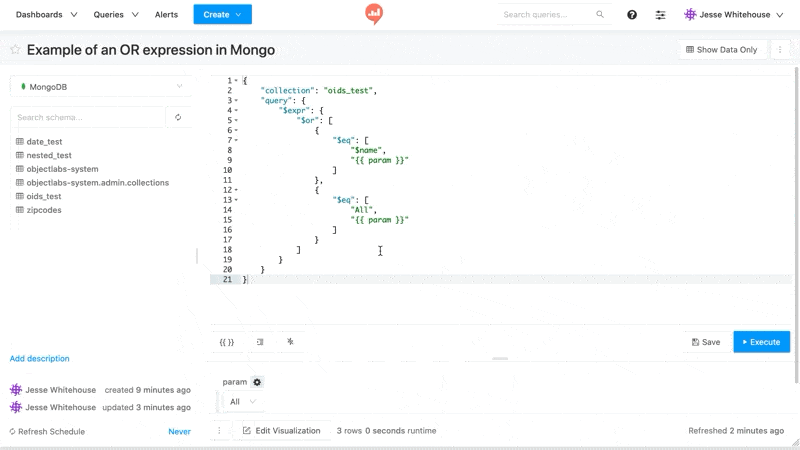Image resolution: width=800 pixels, height=450 pixels.
Task: Click "oids_test" string in the editor
Action: point(347,90)
